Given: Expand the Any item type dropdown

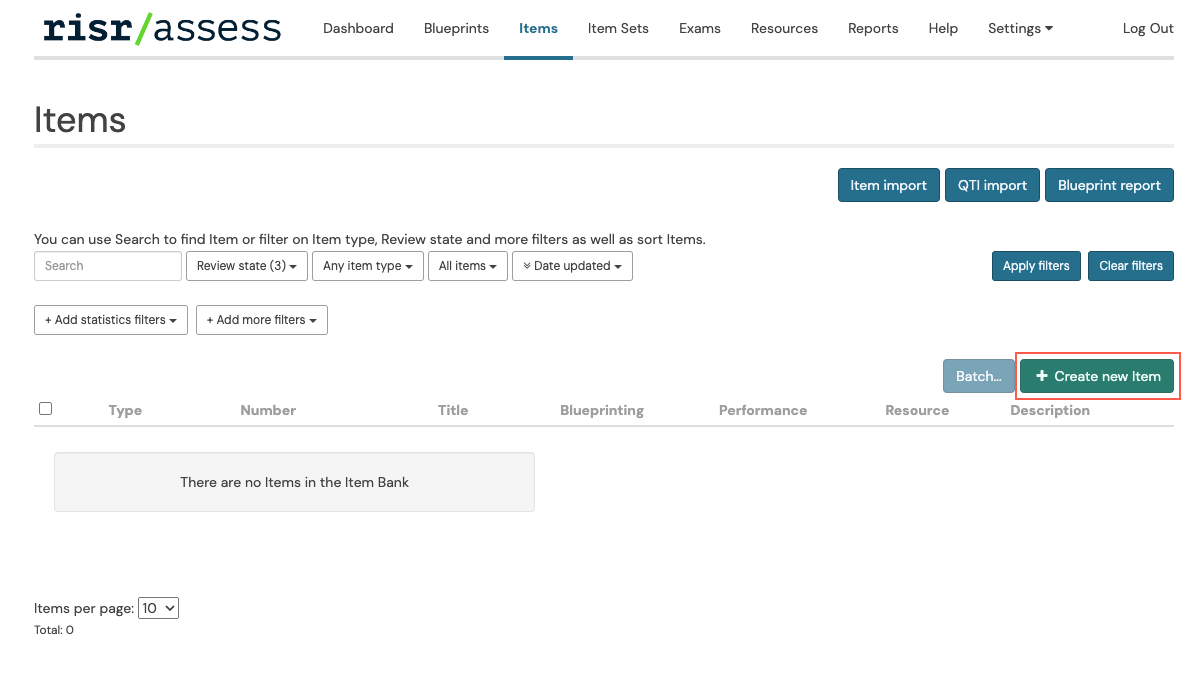Looking at the screenshot, I should (x=367, y=266).
